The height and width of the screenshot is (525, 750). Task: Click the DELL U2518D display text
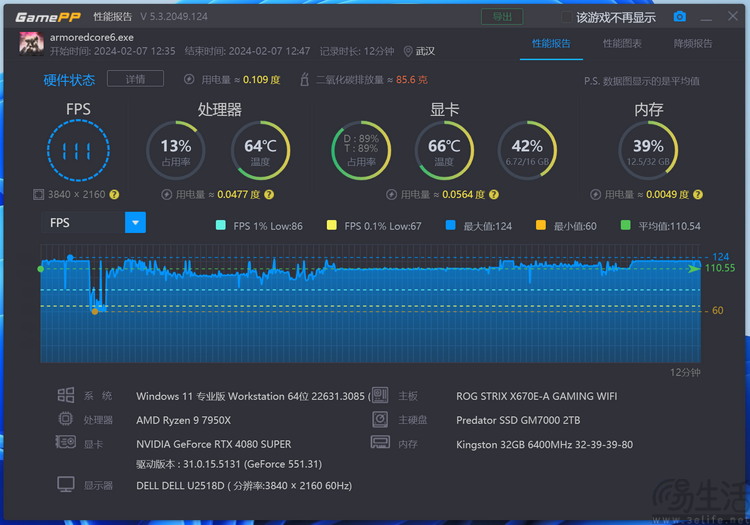click(x=244, y=486)
